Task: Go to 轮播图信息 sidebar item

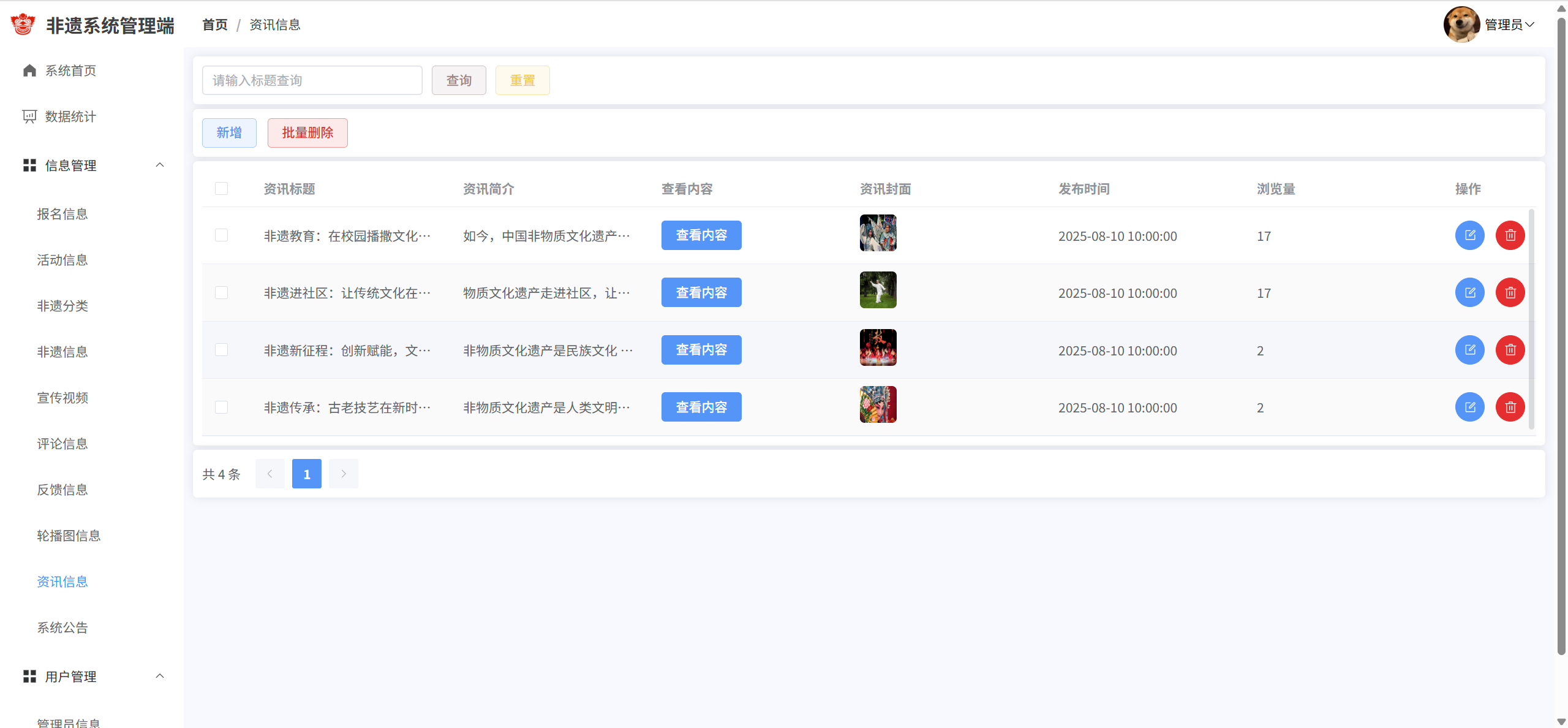Action: point(69,536)
